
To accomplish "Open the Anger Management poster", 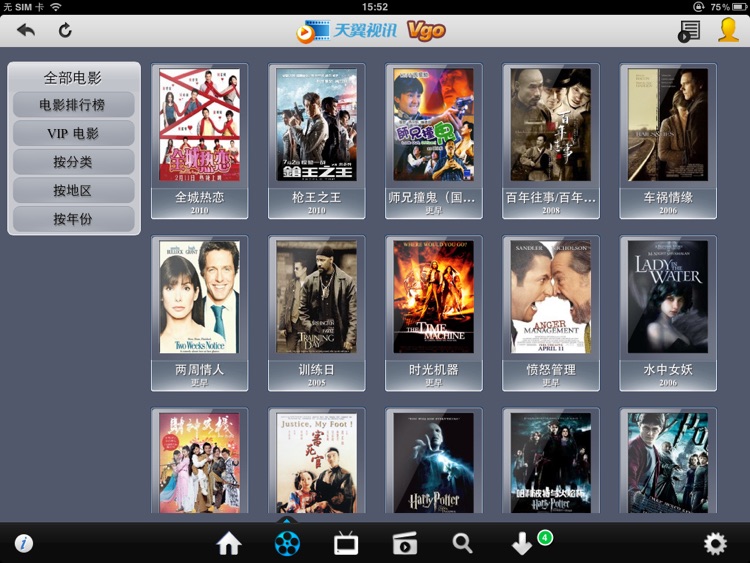I will [551, 297].
